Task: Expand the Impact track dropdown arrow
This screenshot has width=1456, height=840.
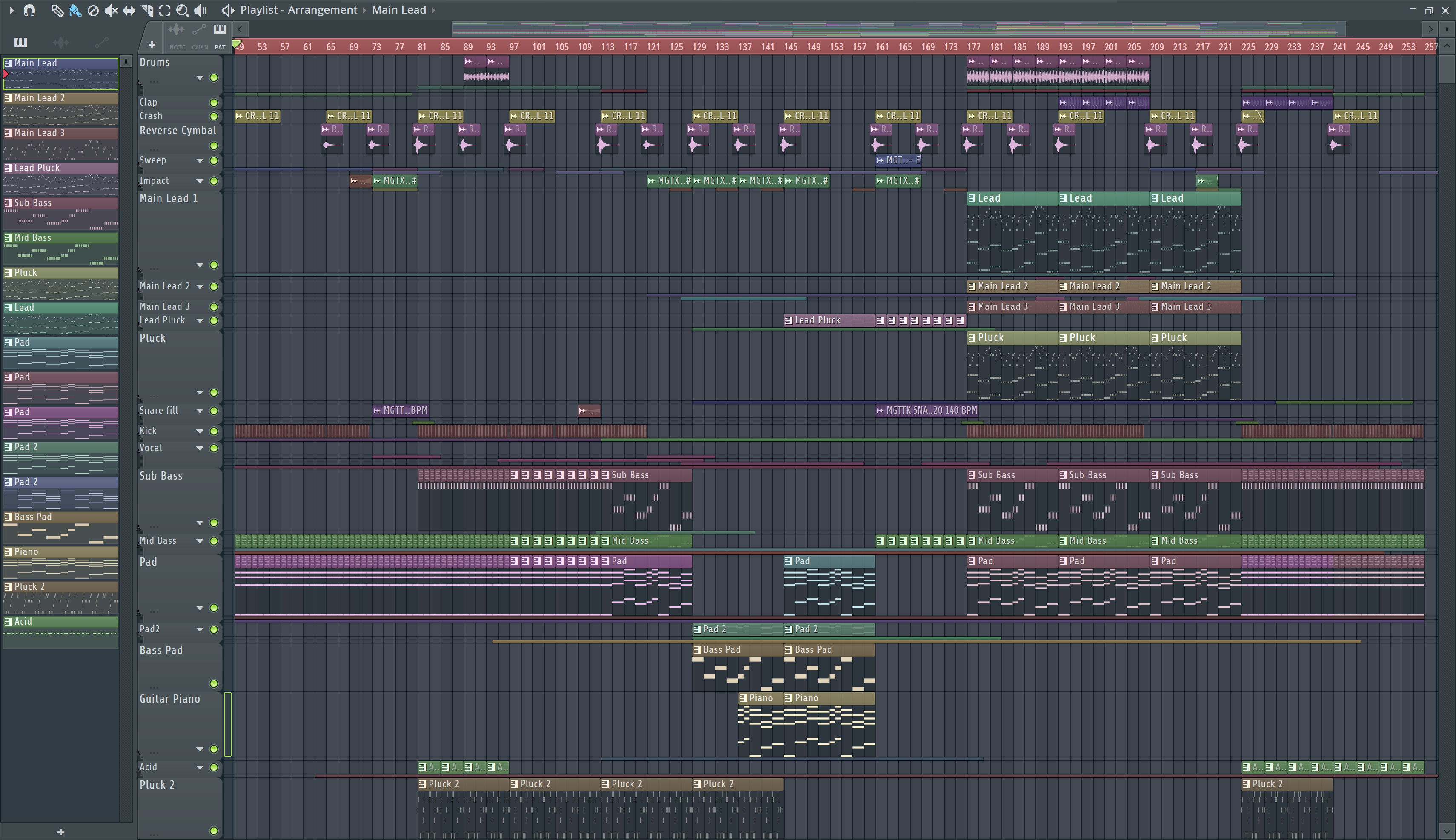Action: [x=200, y=181]
